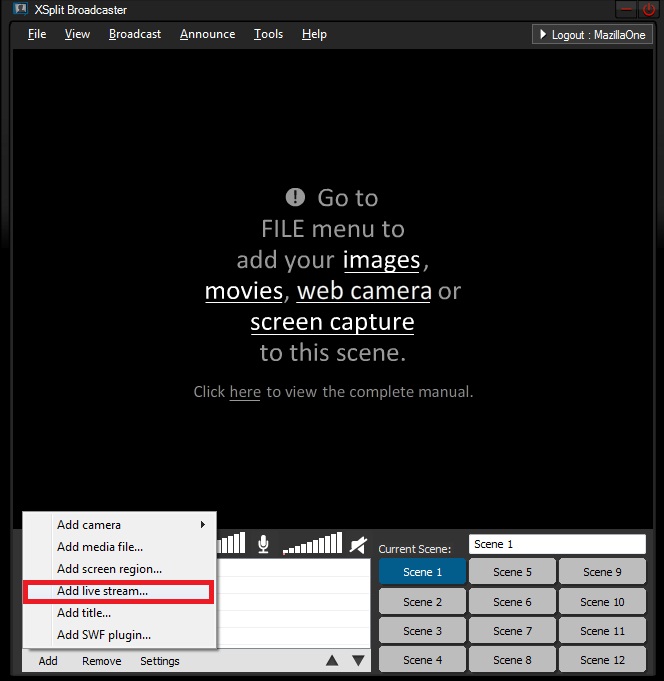Follow the screen capture link
Screen dimensions: 664x681
point(332,322)
